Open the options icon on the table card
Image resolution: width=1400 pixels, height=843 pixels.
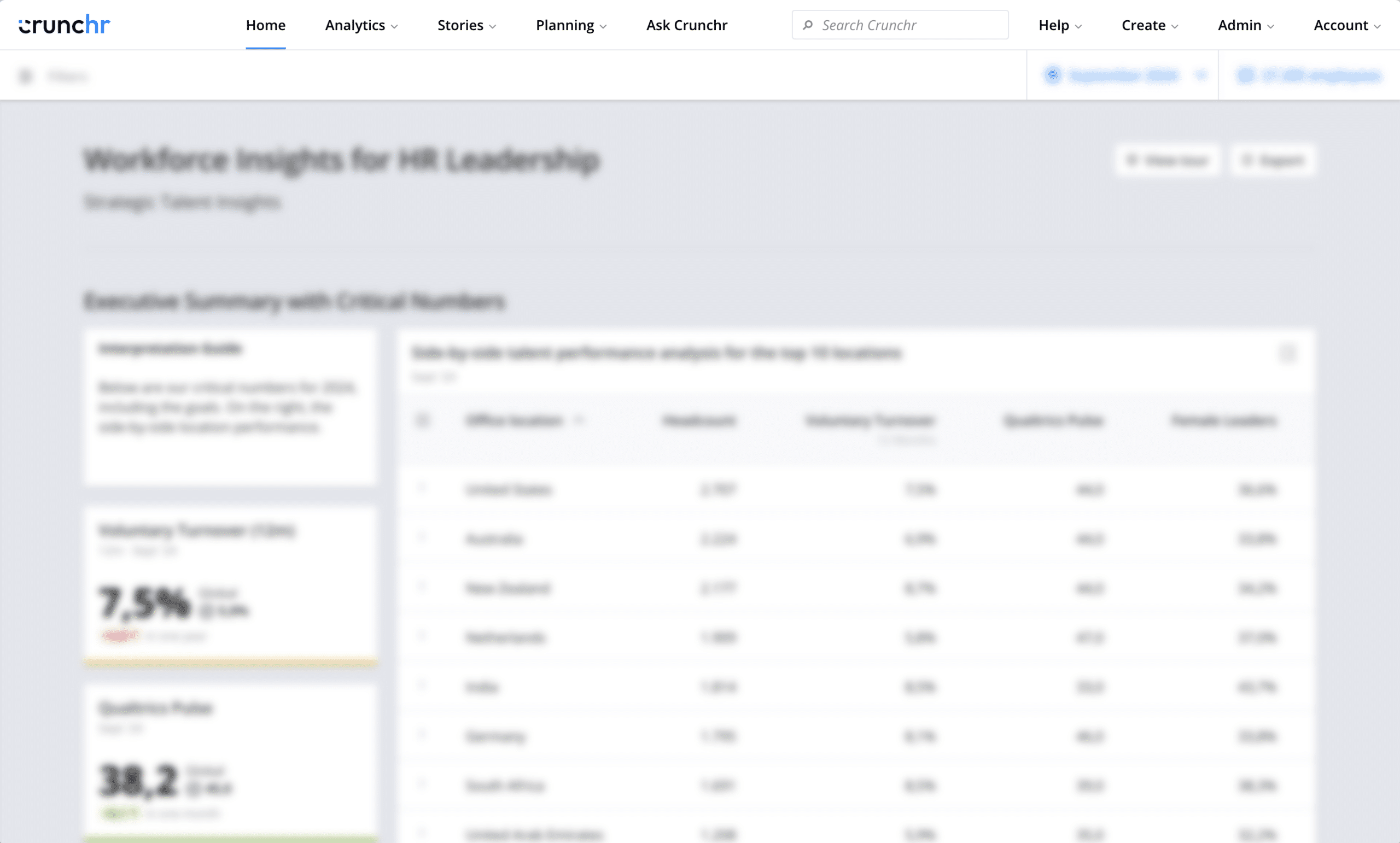(1287, 353)
